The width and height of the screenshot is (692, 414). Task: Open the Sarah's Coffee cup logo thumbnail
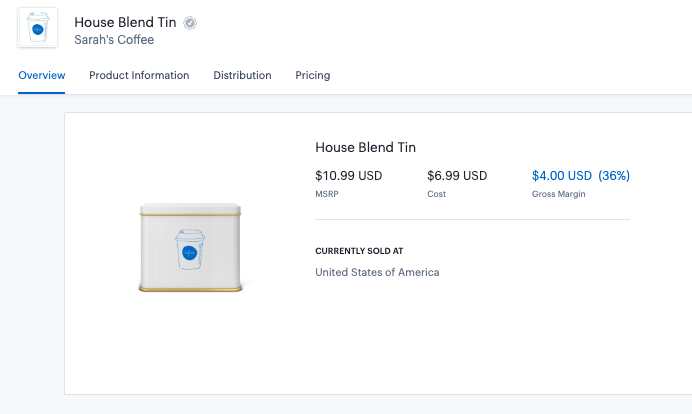point(38,27)
